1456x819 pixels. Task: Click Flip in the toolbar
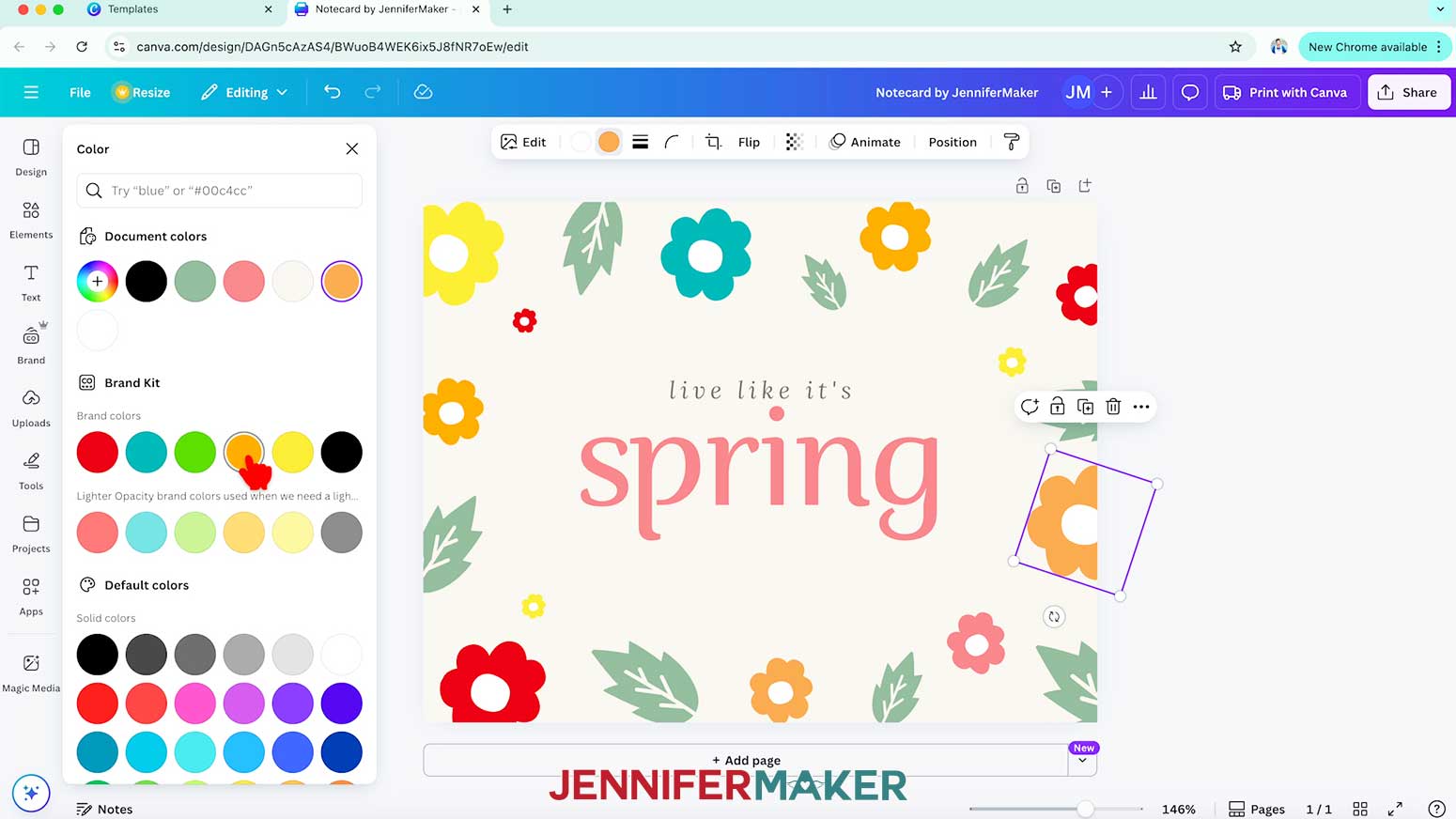pos(749,142)
